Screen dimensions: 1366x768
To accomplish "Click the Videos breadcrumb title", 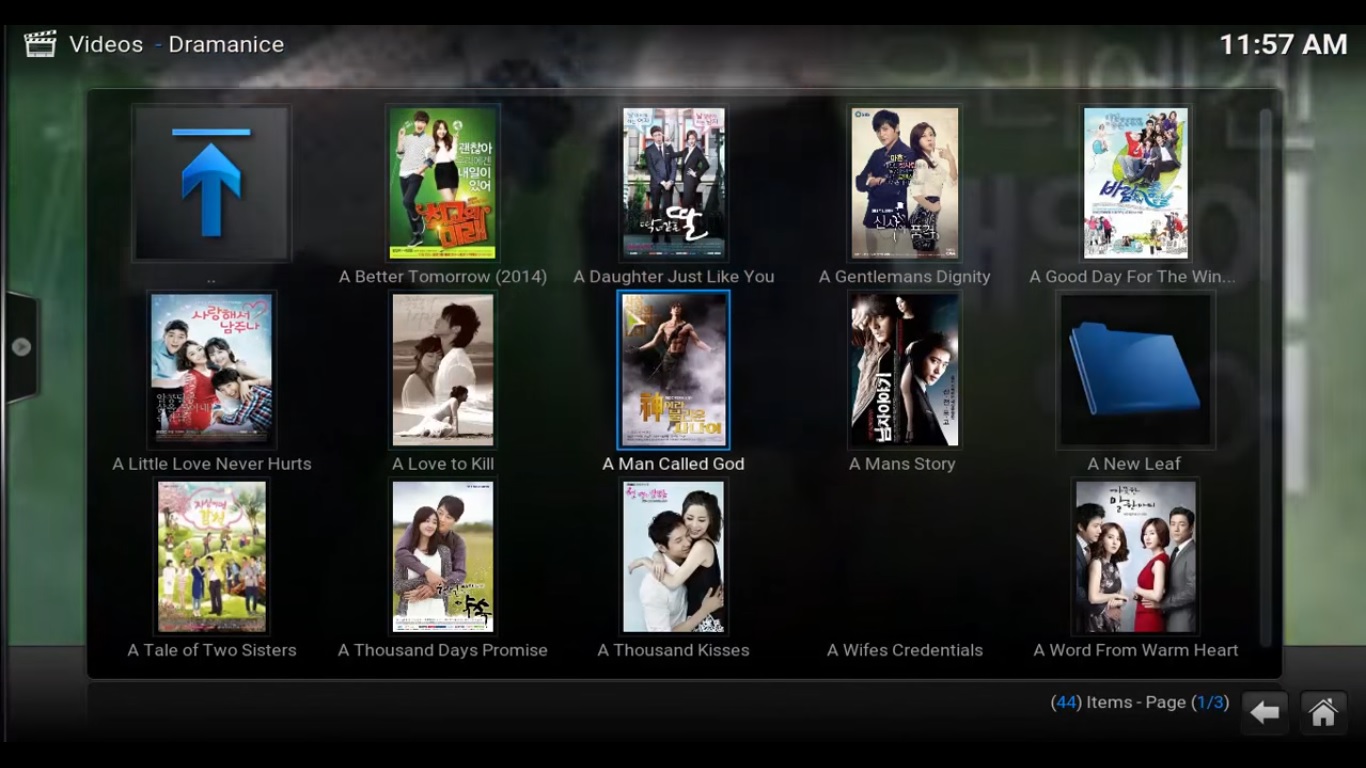I will pyautogui.click(x=106, y=44).
